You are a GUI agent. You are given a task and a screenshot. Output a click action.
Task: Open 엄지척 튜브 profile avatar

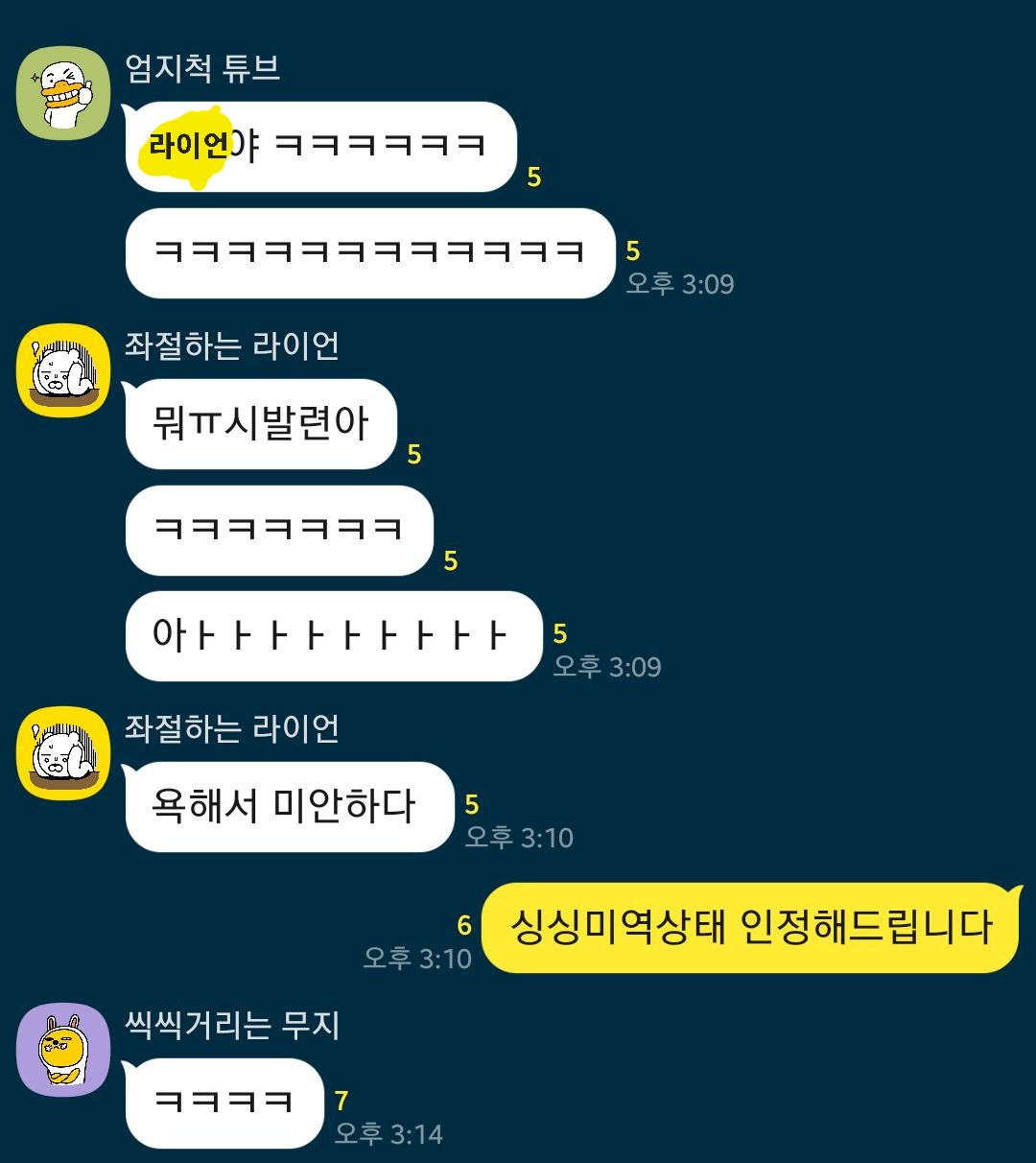[64, 93]
